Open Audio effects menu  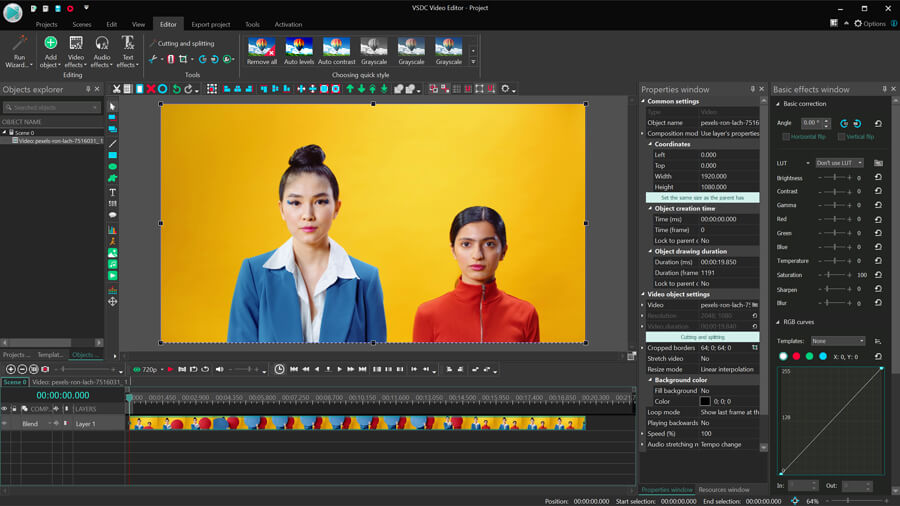102,51
